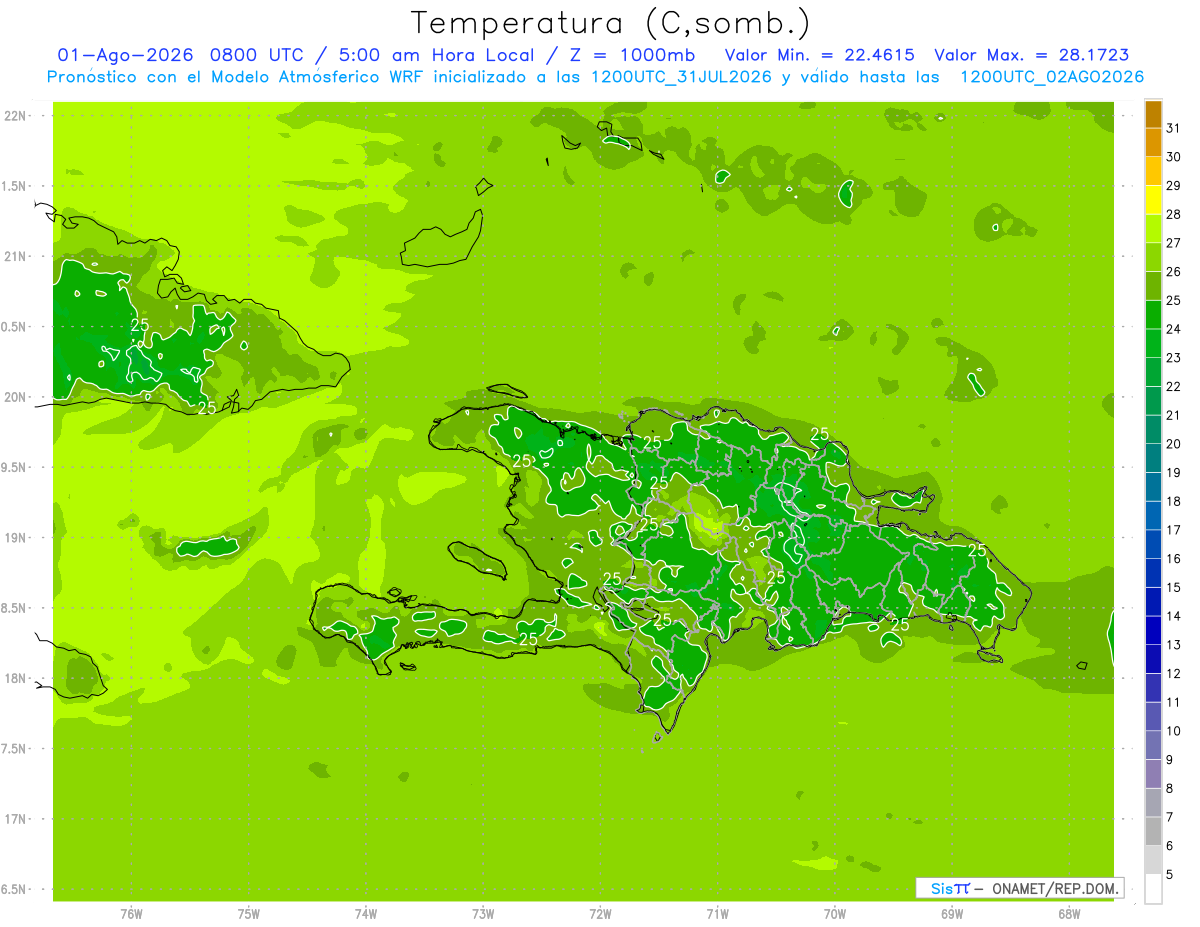
Task: Click the orange 31 degree color swatch
Action: [x=1153, y=114]
